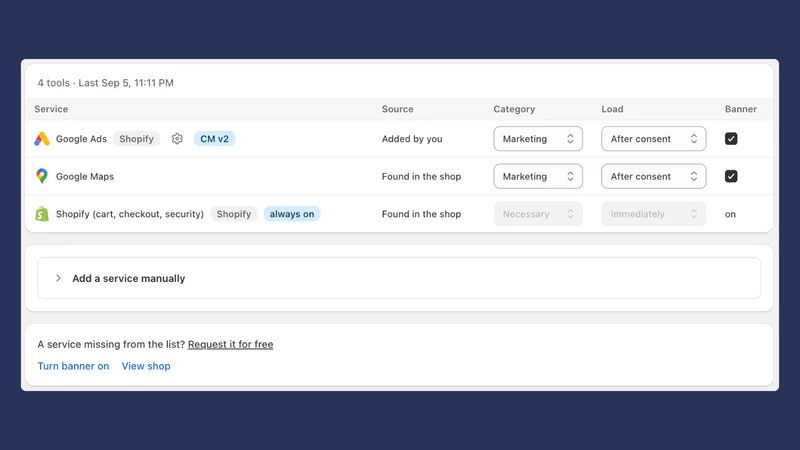Image resolution: width=800 pixels, height=450 pixels.
Task: Click the on banner status text
Action: [731, 214]
